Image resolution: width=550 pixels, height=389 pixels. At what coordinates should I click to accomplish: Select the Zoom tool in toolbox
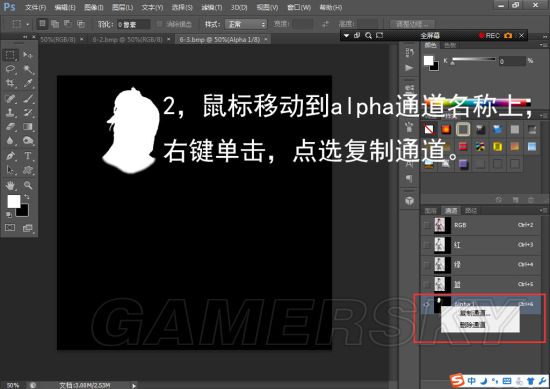[x=28, y=185]
